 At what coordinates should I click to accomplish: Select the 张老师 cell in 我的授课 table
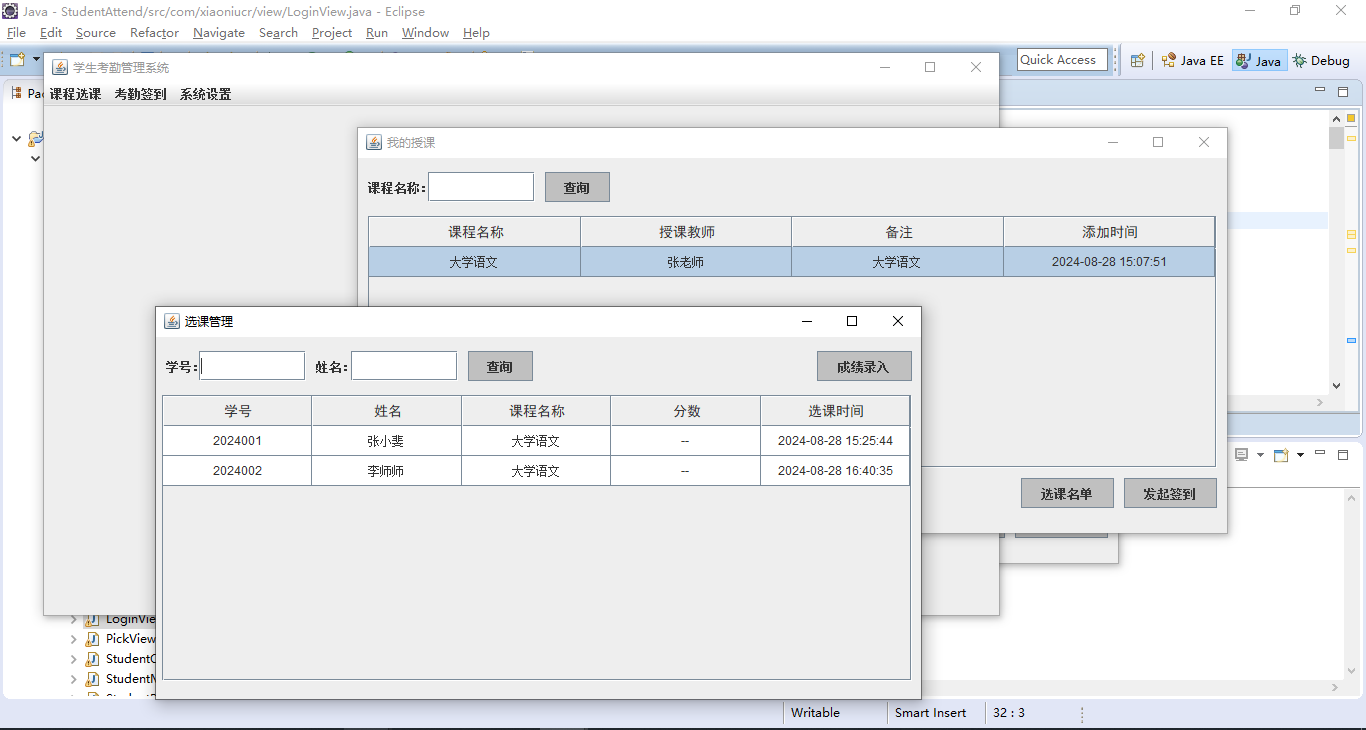click(686, 262)
